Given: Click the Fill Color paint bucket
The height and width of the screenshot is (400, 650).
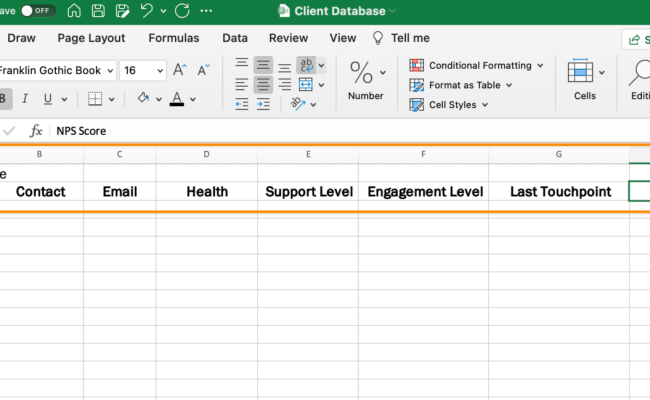Looking at the screenshot, I should point(143,98).
